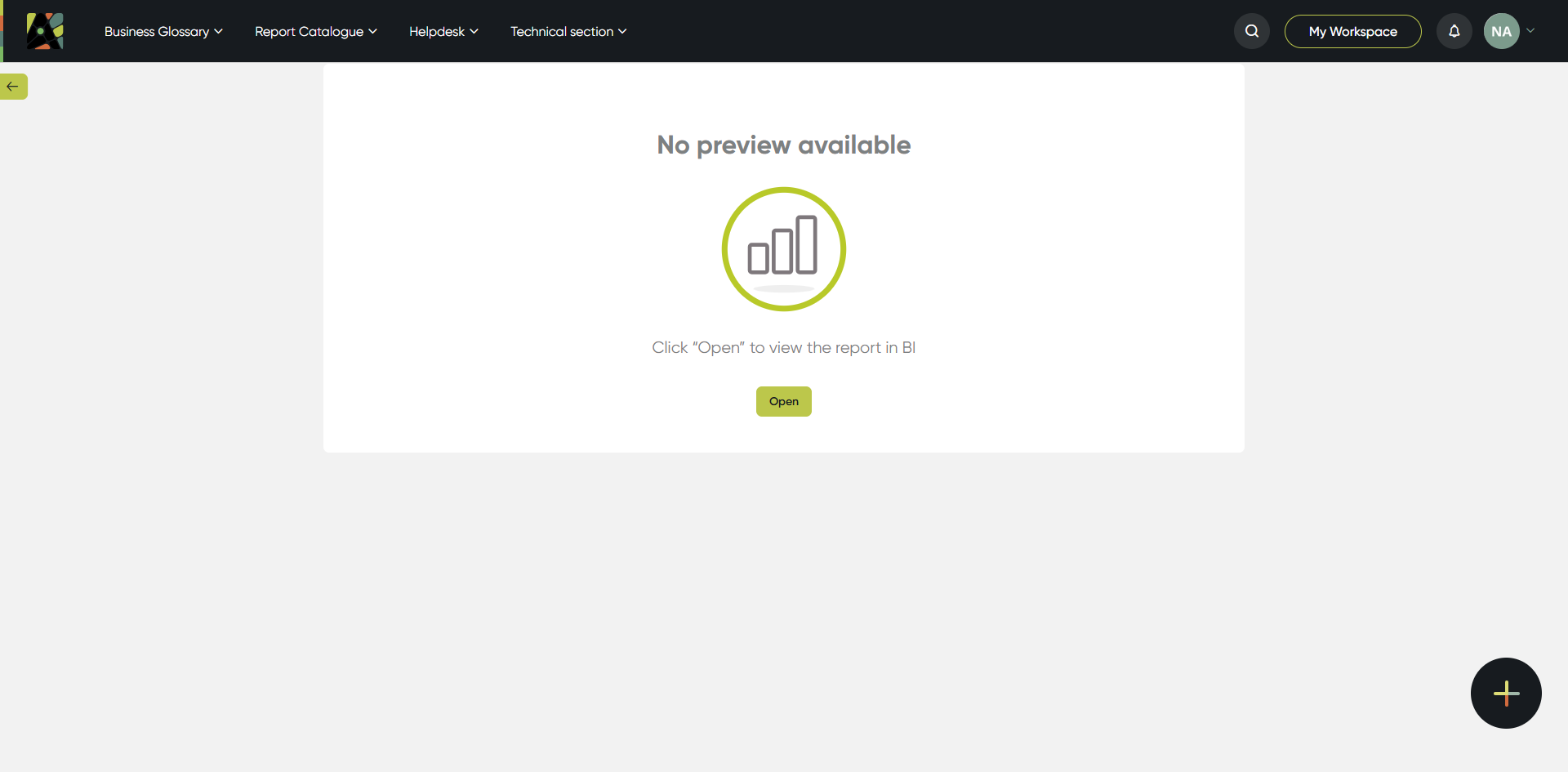Image resolution: width=1568 pixels, height=772 pixels.
Task: Go back using the green arrow tab
Action: [x=13, y=87]
